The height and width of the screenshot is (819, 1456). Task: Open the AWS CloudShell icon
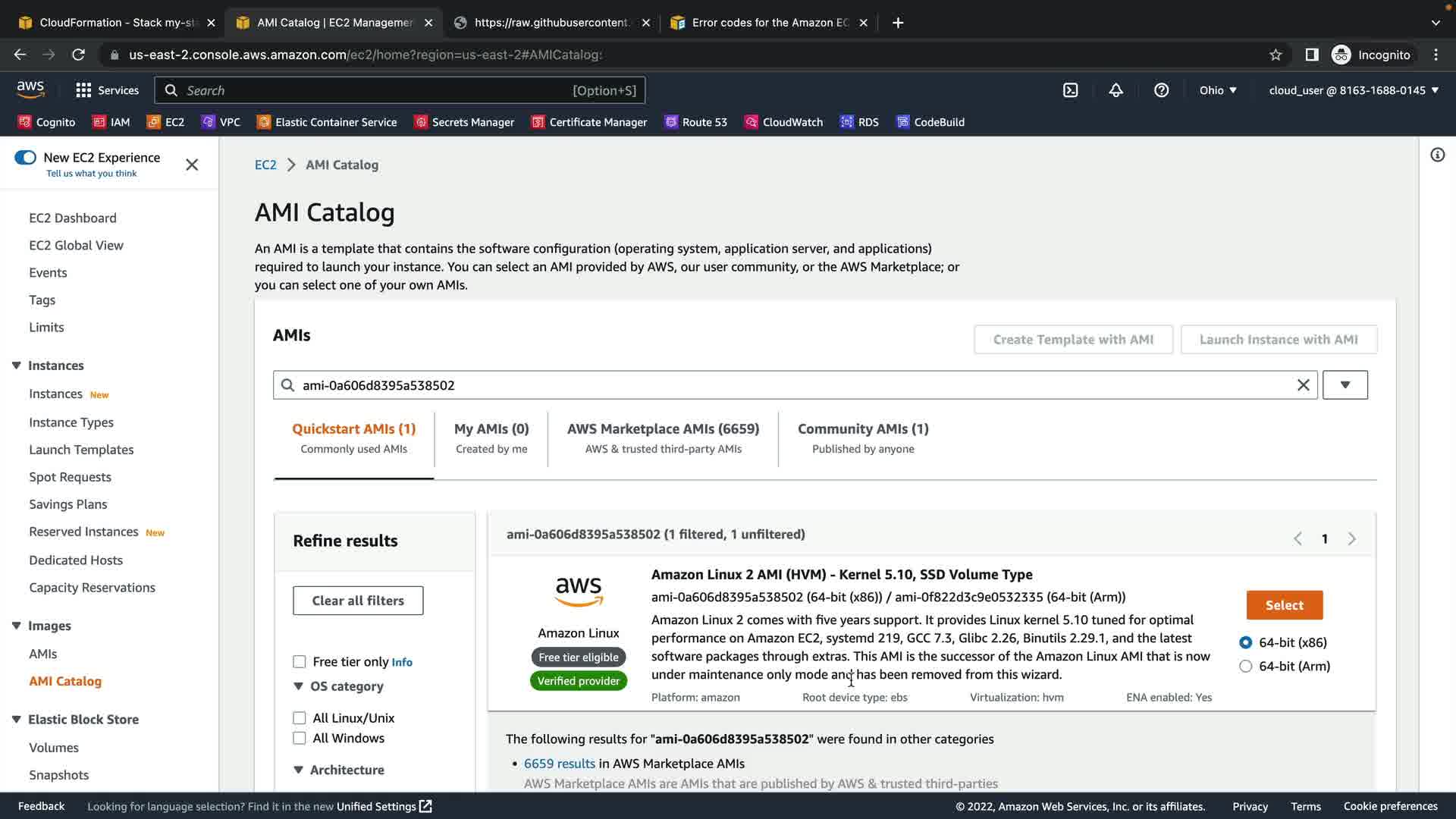[1070, 90]
